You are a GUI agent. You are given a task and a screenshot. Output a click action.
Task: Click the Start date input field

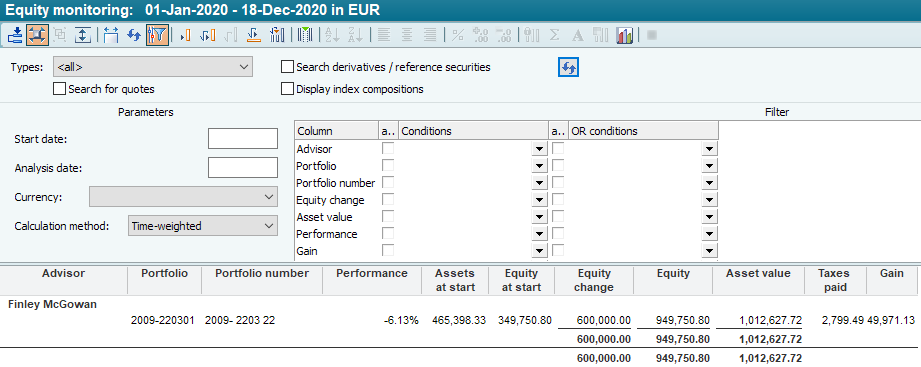[x=243, y=139]
